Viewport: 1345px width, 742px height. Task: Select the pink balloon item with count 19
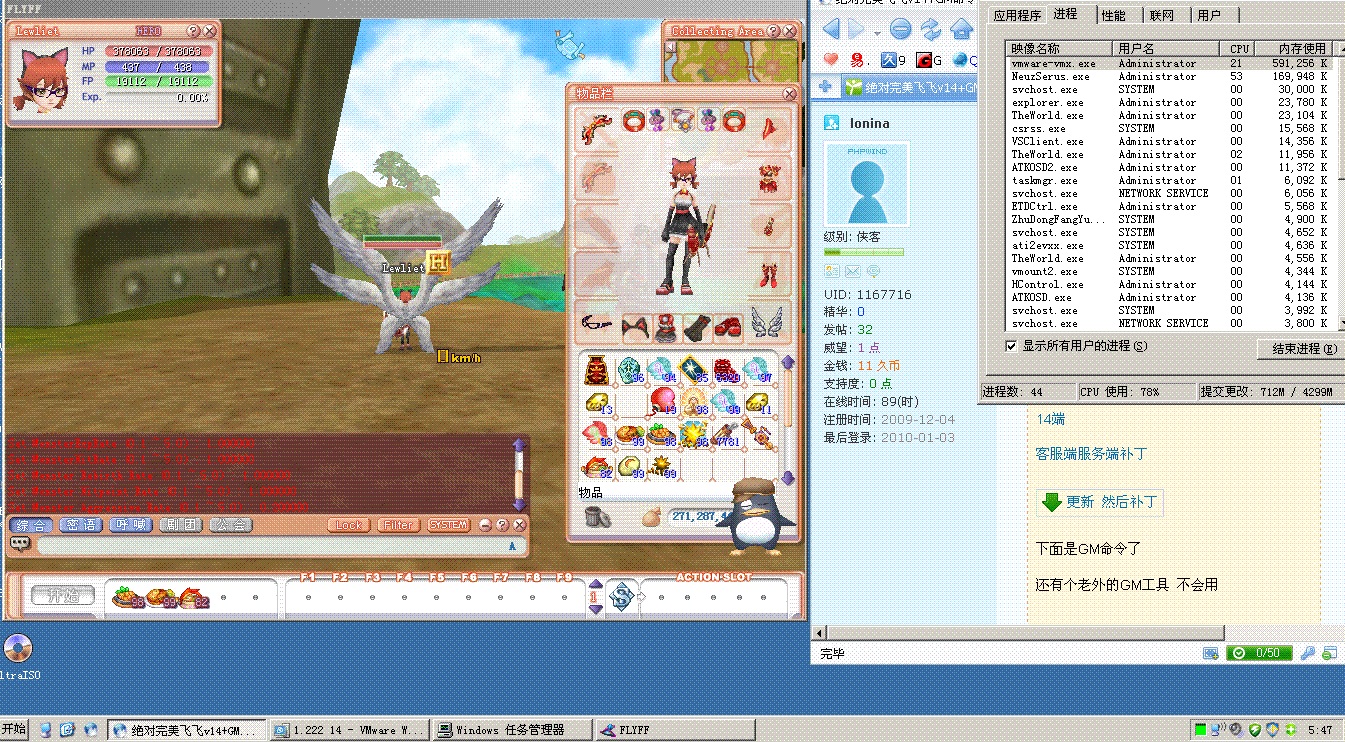point(663,402)
